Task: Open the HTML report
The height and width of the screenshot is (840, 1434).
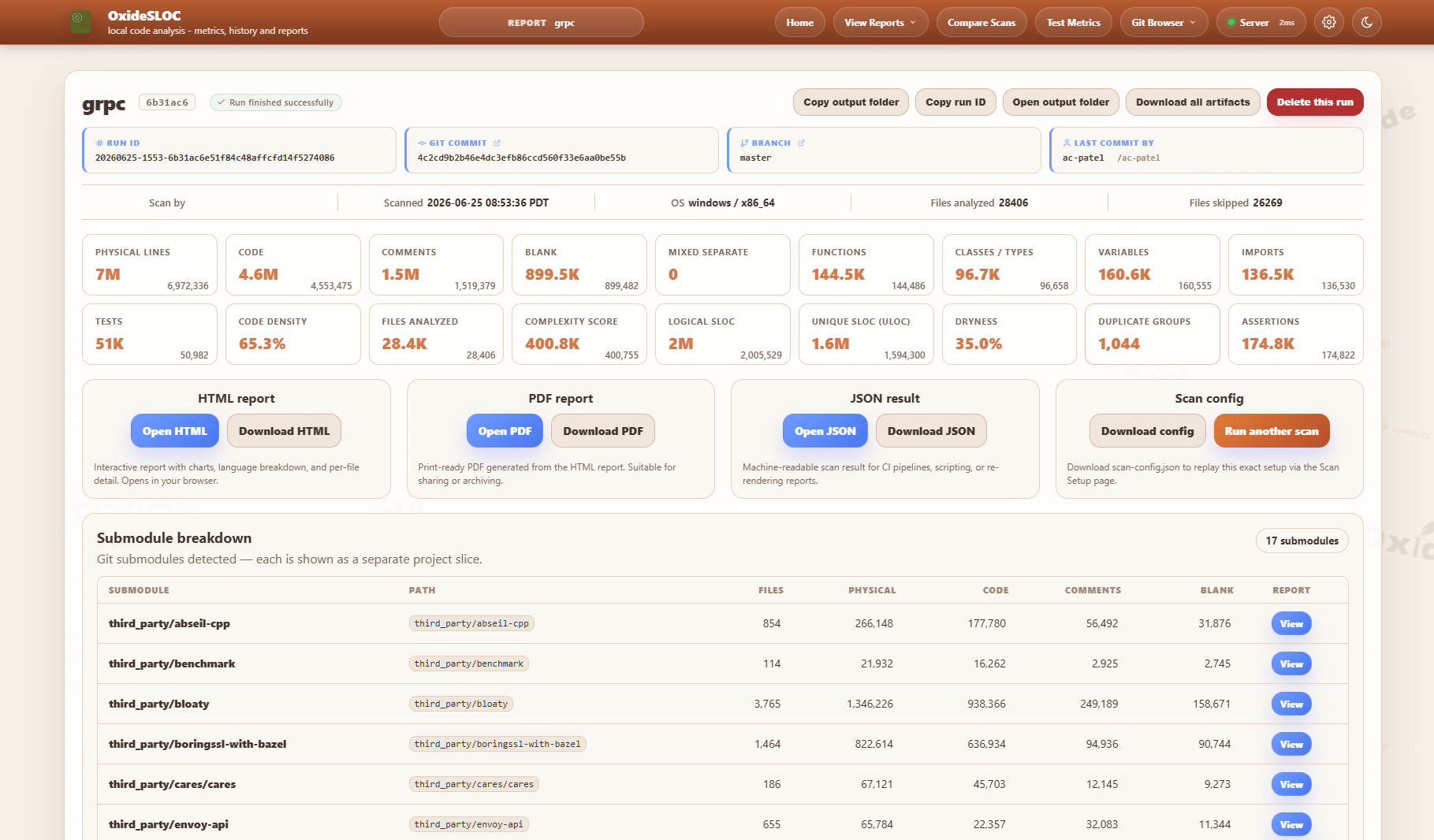Action: [175, 431]
